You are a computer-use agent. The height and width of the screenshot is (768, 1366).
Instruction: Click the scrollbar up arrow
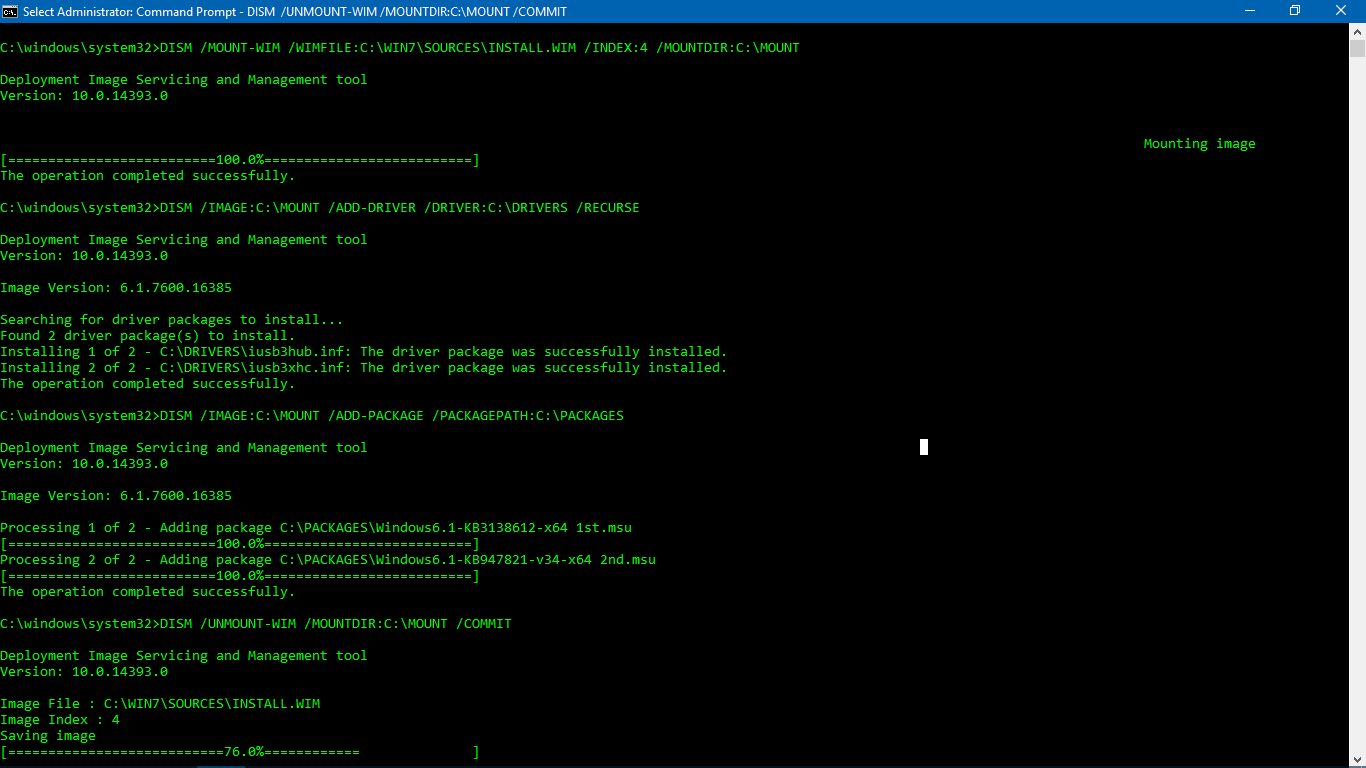click(1357, 31)
